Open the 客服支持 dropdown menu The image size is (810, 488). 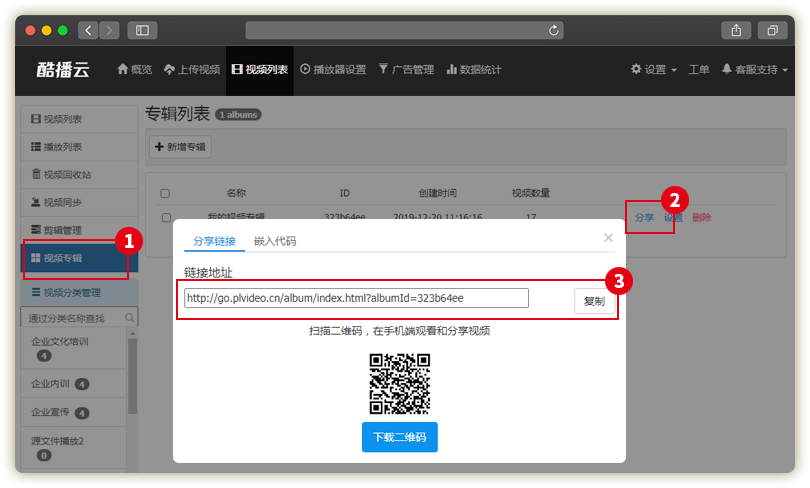point(754,70)
